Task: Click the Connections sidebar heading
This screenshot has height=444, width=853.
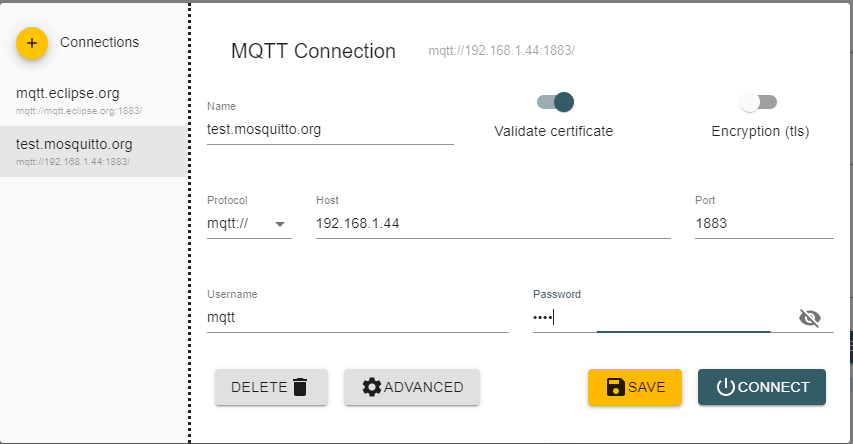Action: tap(100, 42)
